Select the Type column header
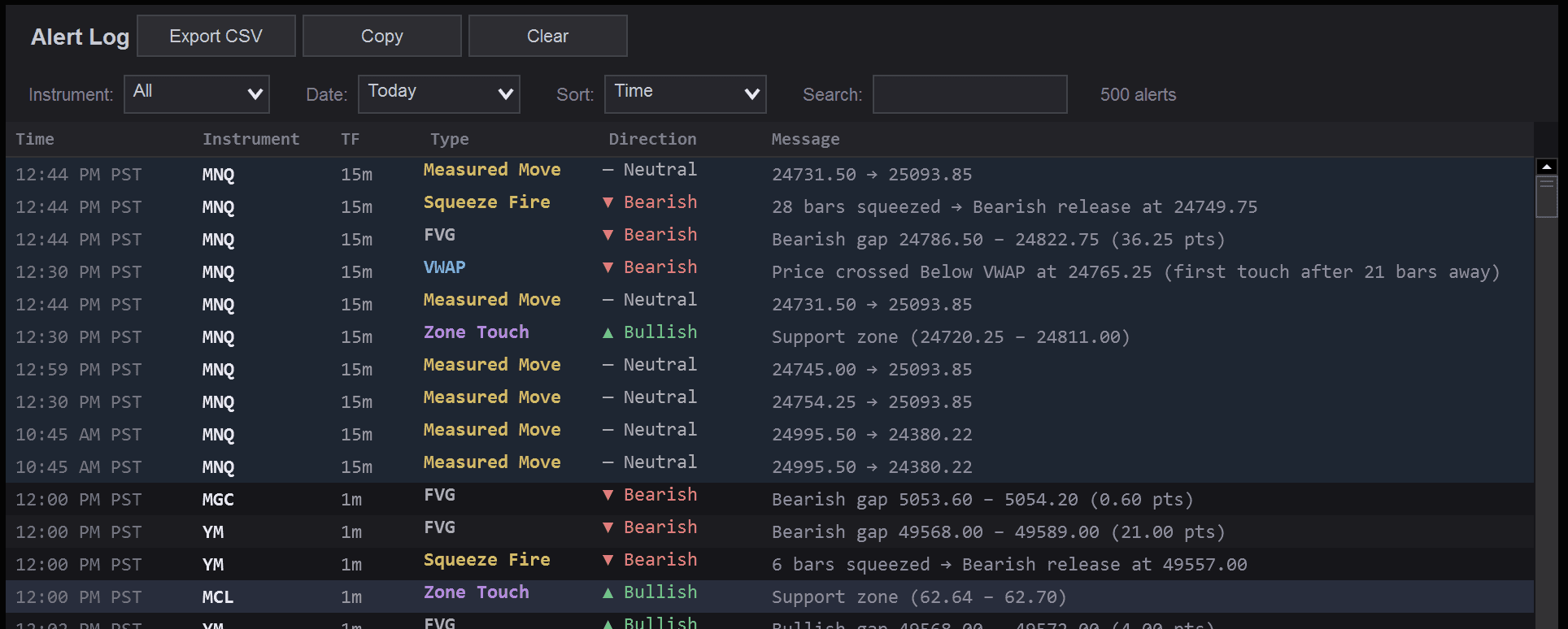 (x=449, y=139)
